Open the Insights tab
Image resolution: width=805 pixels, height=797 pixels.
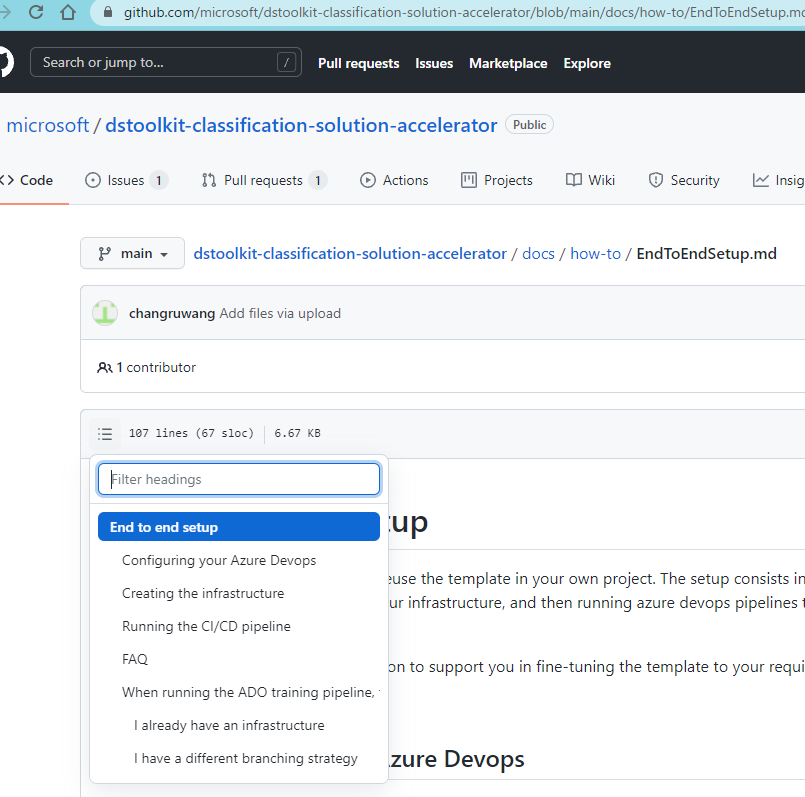[778, 180]
